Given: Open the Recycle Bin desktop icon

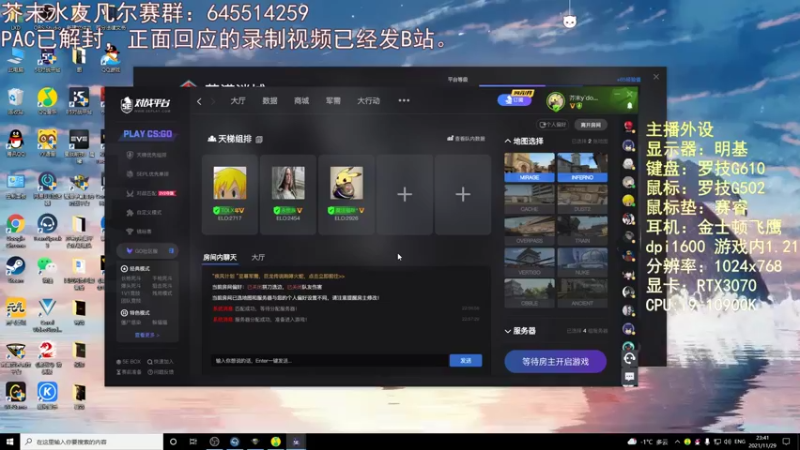Looking at the screenshot, I should point(15,101).
